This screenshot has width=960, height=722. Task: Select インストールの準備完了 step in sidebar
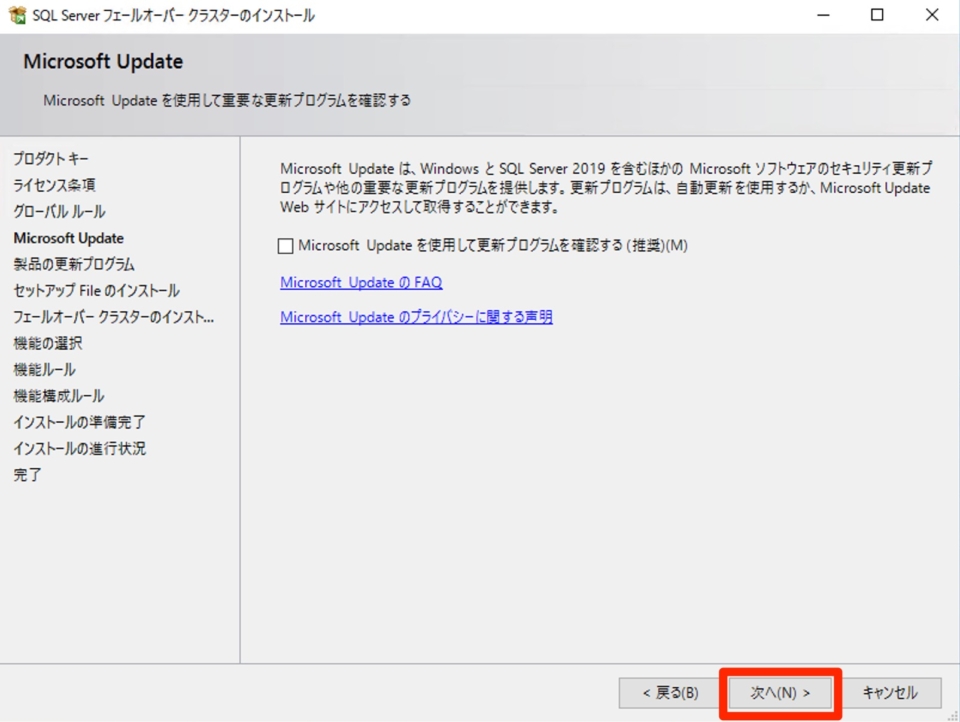click(x=80, y=422)
